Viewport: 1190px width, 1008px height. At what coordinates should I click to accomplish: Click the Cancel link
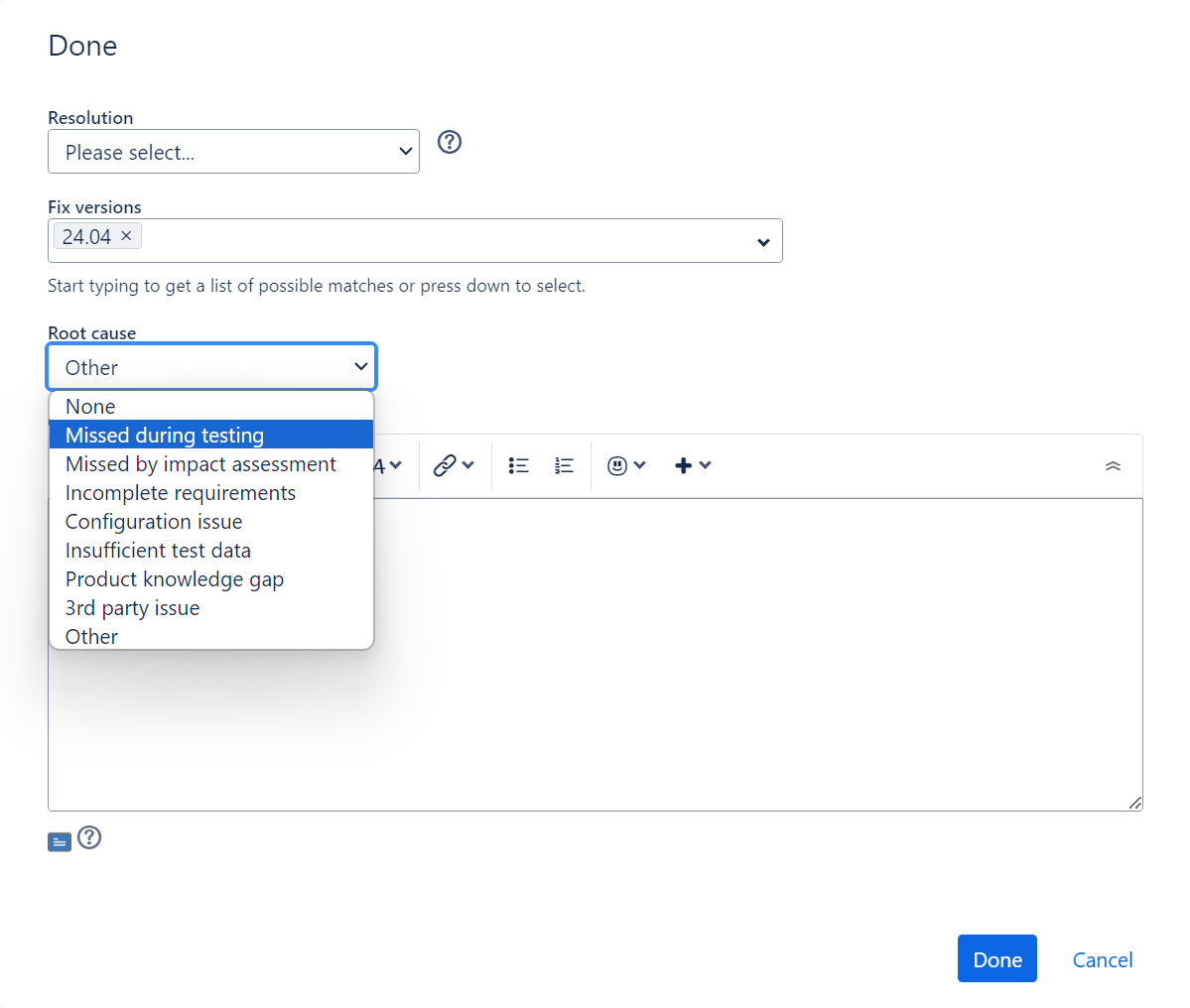tap(1102, 959)
